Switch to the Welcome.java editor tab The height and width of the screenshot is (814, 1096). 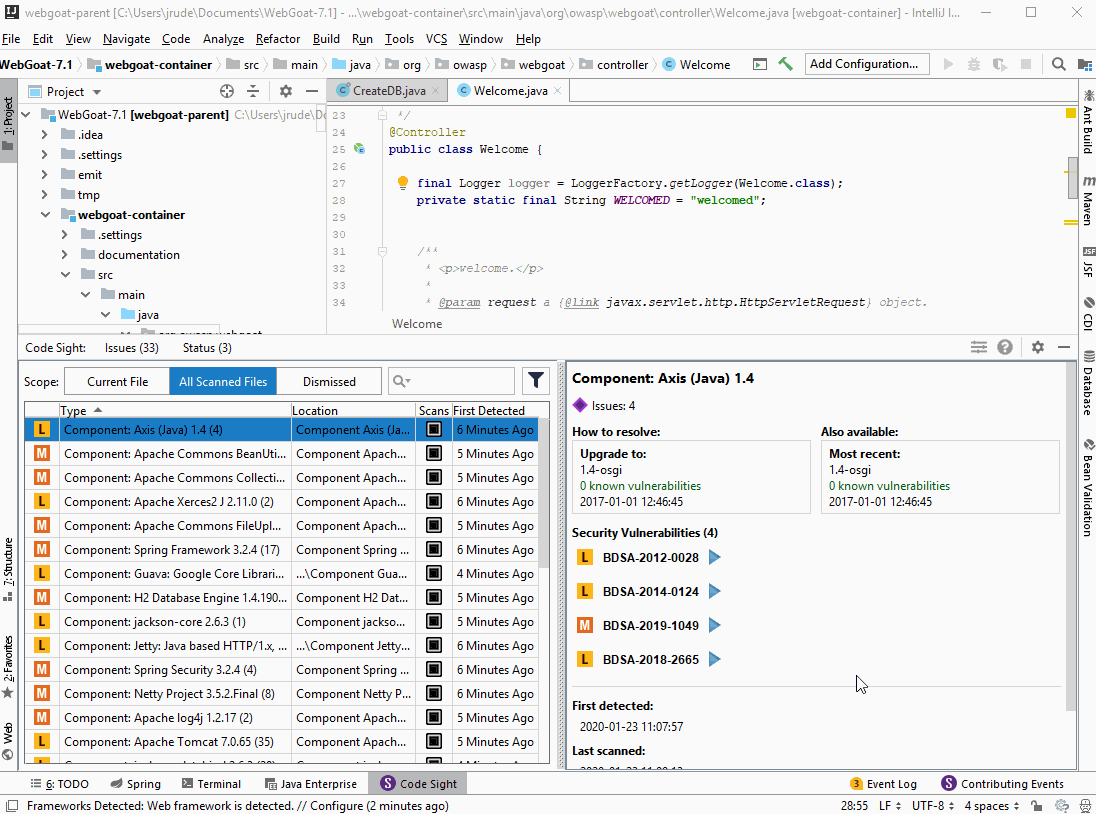[x=511, y=90]
